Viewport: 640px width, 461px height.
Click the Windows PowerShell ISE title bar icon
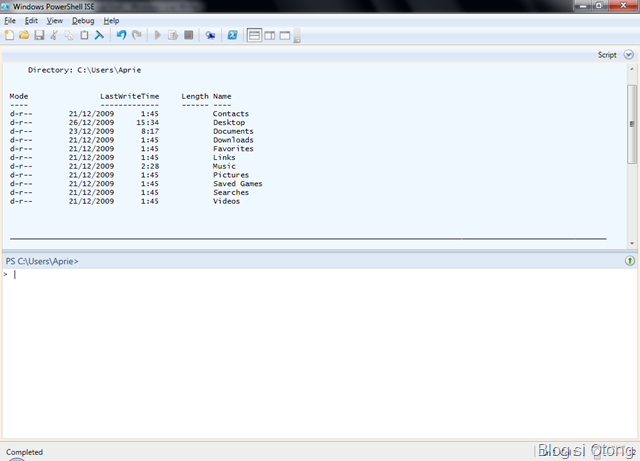pos(5,7)
